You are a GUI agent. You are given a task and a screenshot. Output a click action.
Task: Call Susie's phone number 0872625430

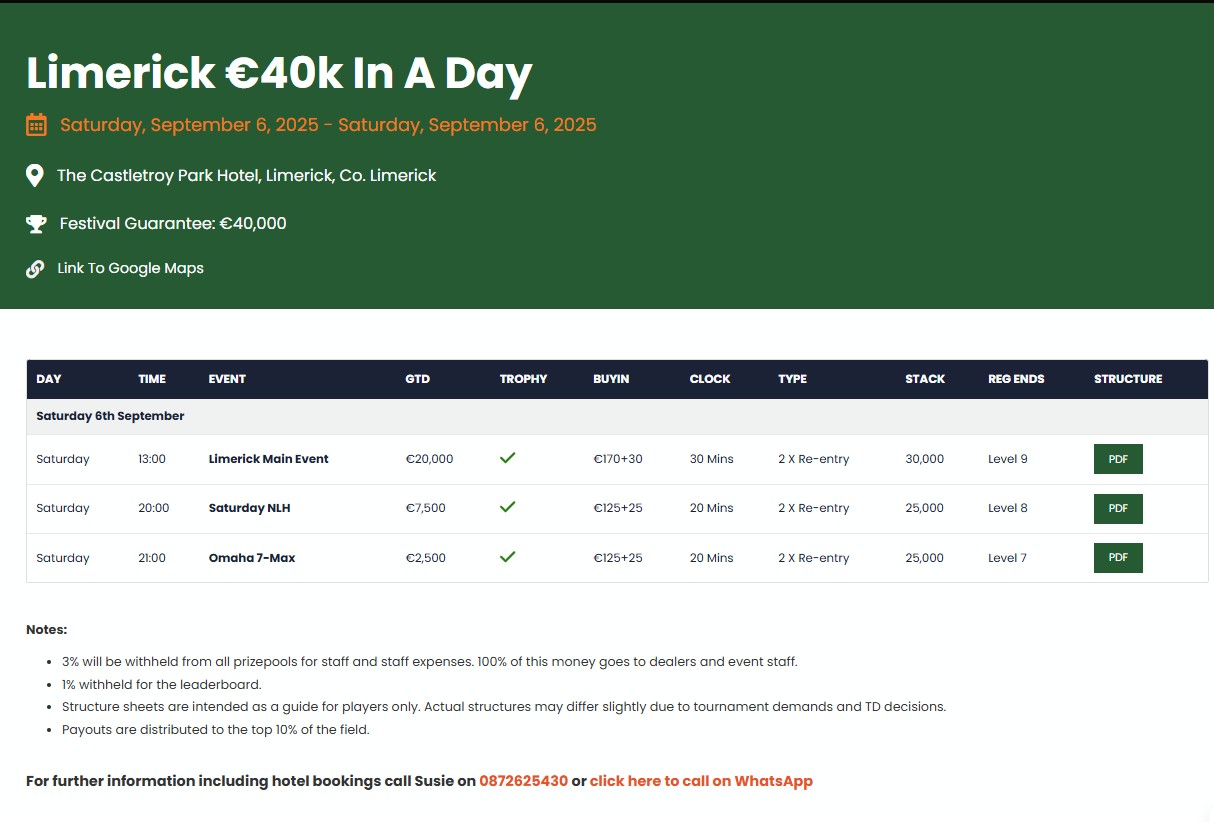523,781
